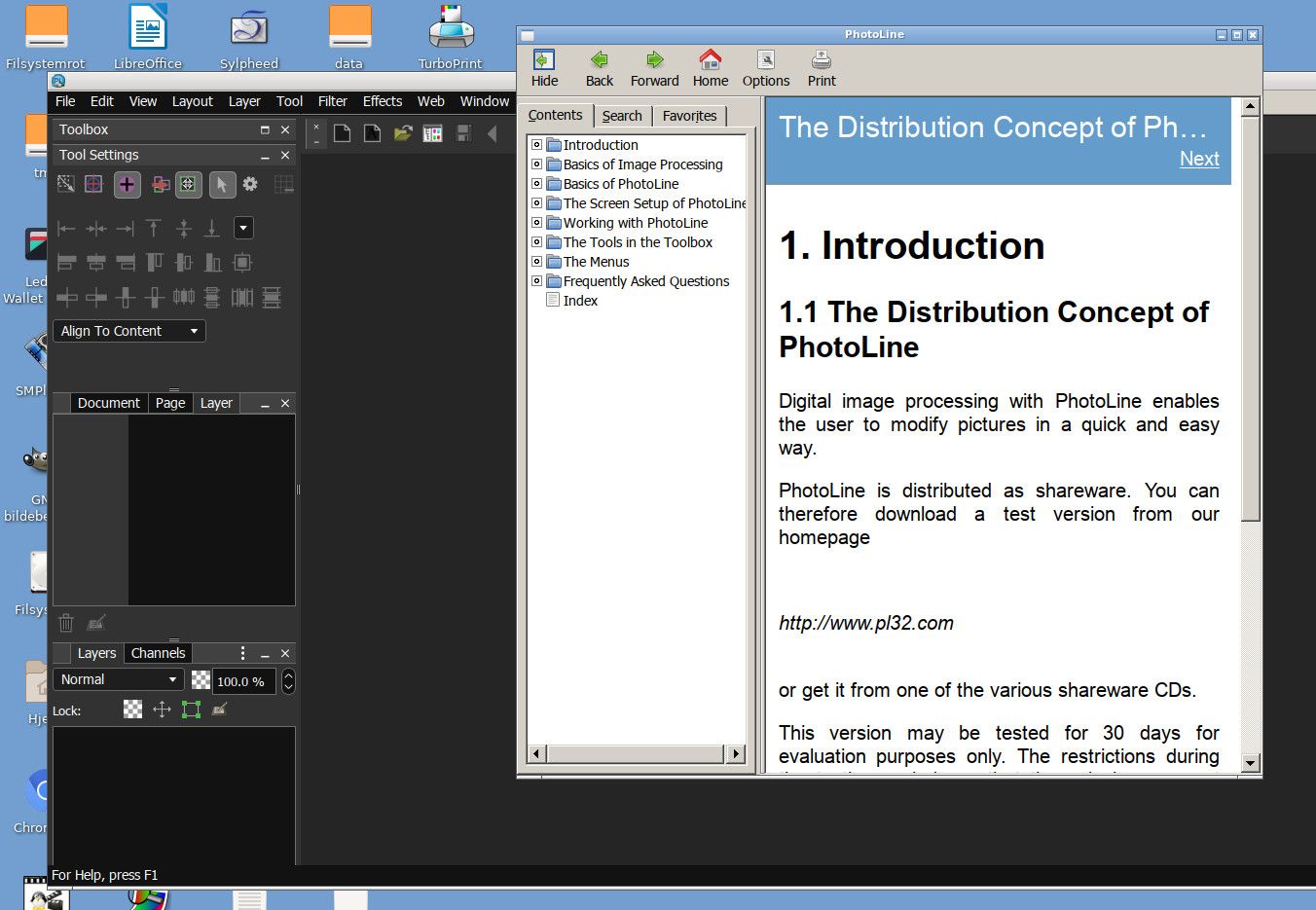Follow the Next link in help header
This screenshot has width=1316, height=910.
[1199, 159]
